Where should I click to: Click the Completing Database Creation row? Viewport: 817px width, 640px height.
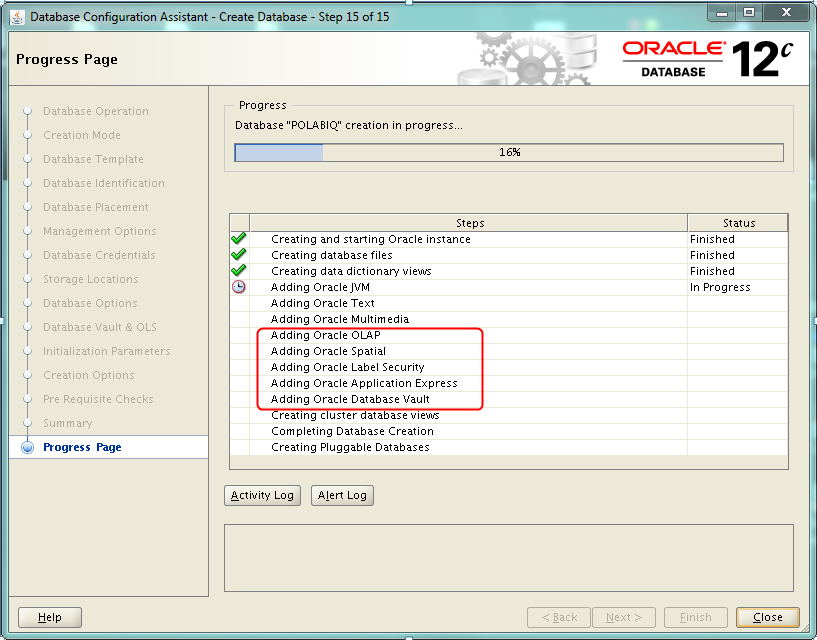click(509, 431)
